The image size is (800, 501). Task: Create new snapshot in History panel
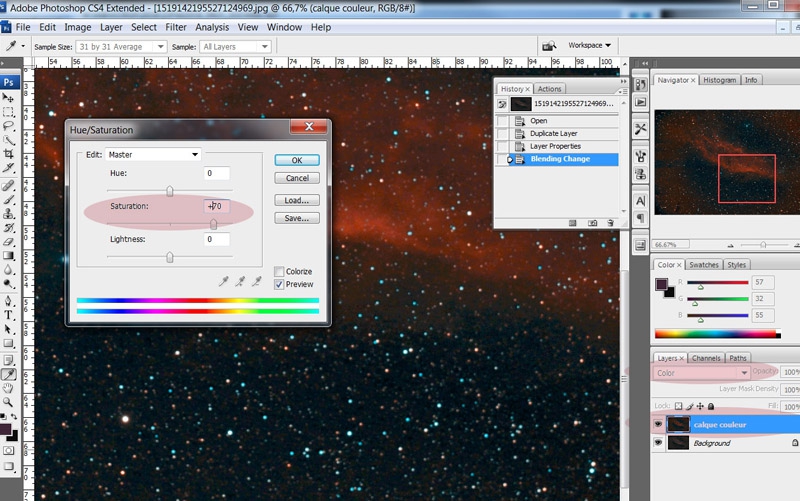[592, 223]
